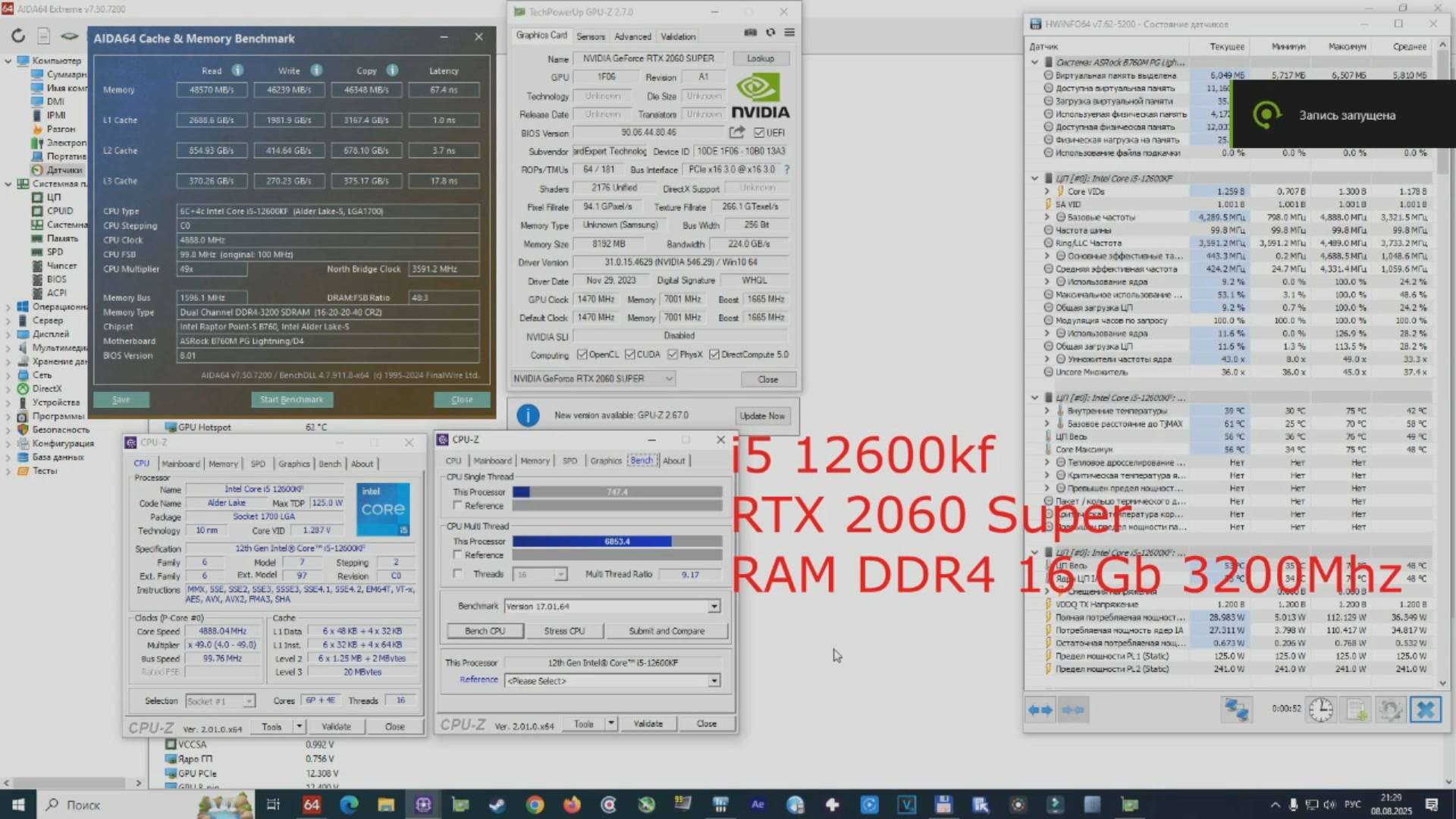Open the benchmark Version dropdown in CPU-Z
The width and height of the screenshot is (1456, 819).
pos(713,606)
